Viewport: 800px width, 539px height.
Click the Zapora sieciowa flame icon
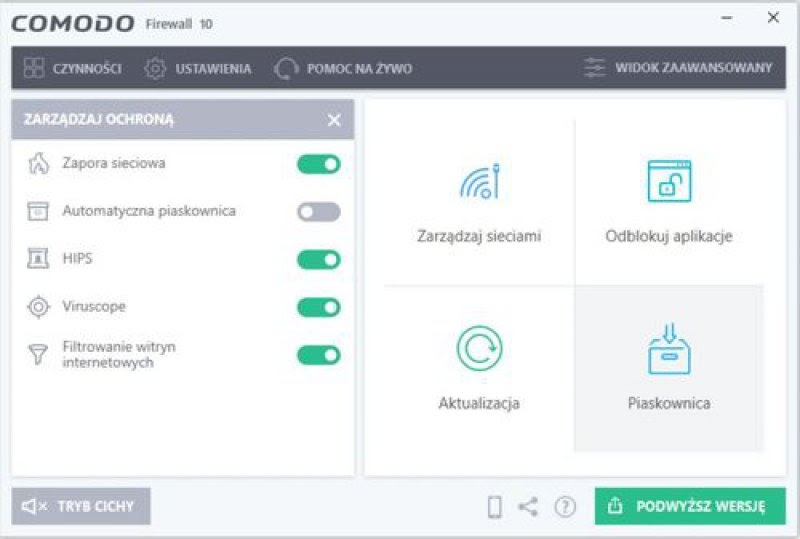(x=38, y=164)
